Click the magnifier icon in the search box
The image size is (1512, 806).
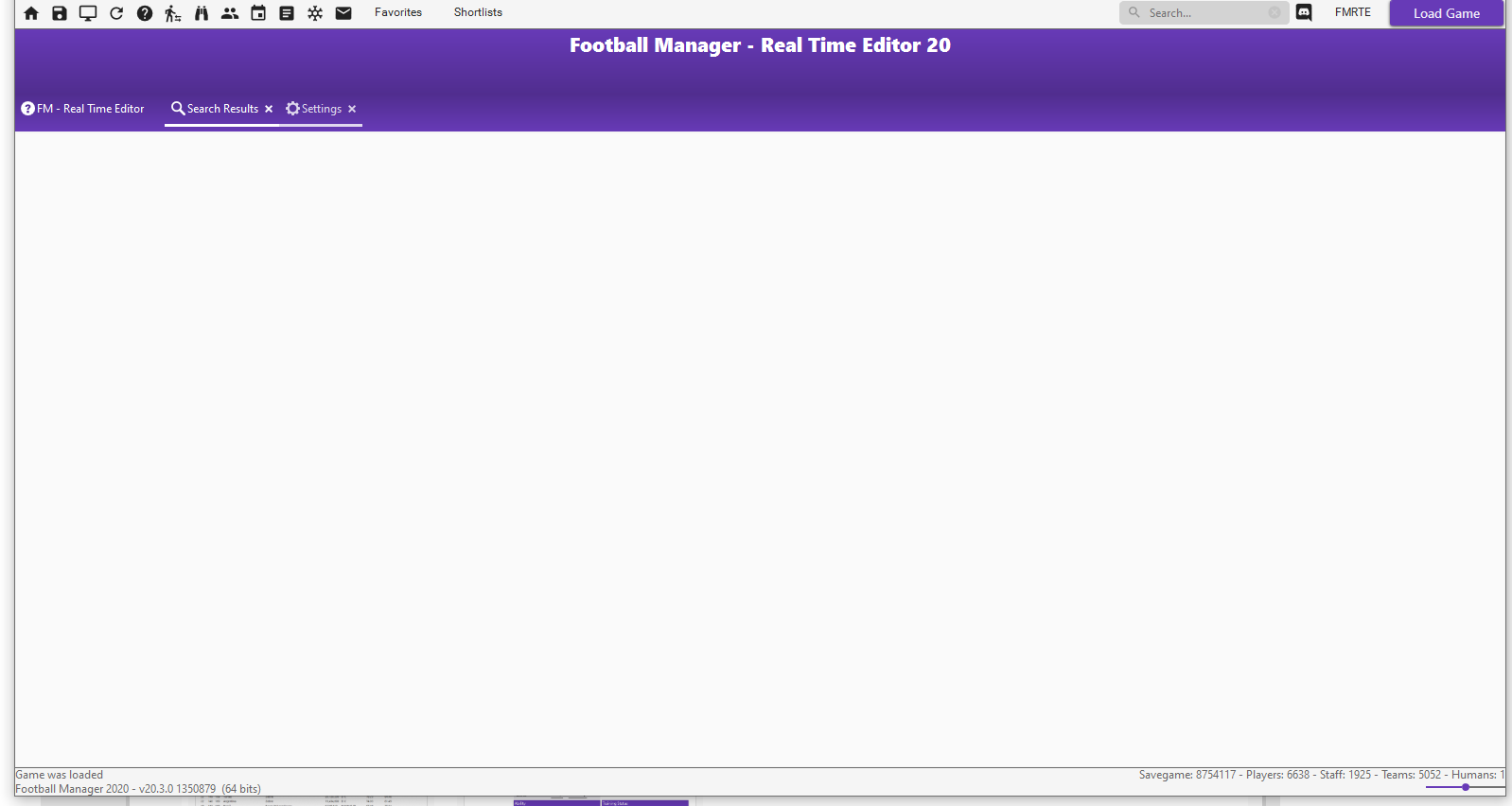(1134, 12)
